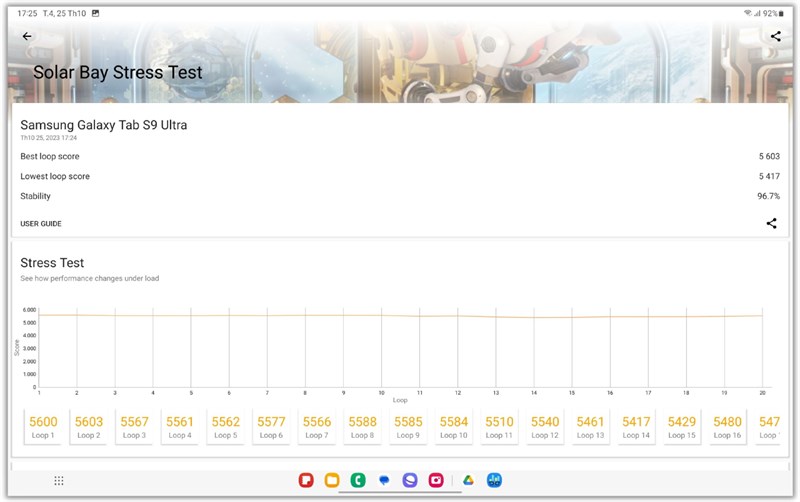
Task: Select the Loop 1 score card 5600
Action: 43,427
